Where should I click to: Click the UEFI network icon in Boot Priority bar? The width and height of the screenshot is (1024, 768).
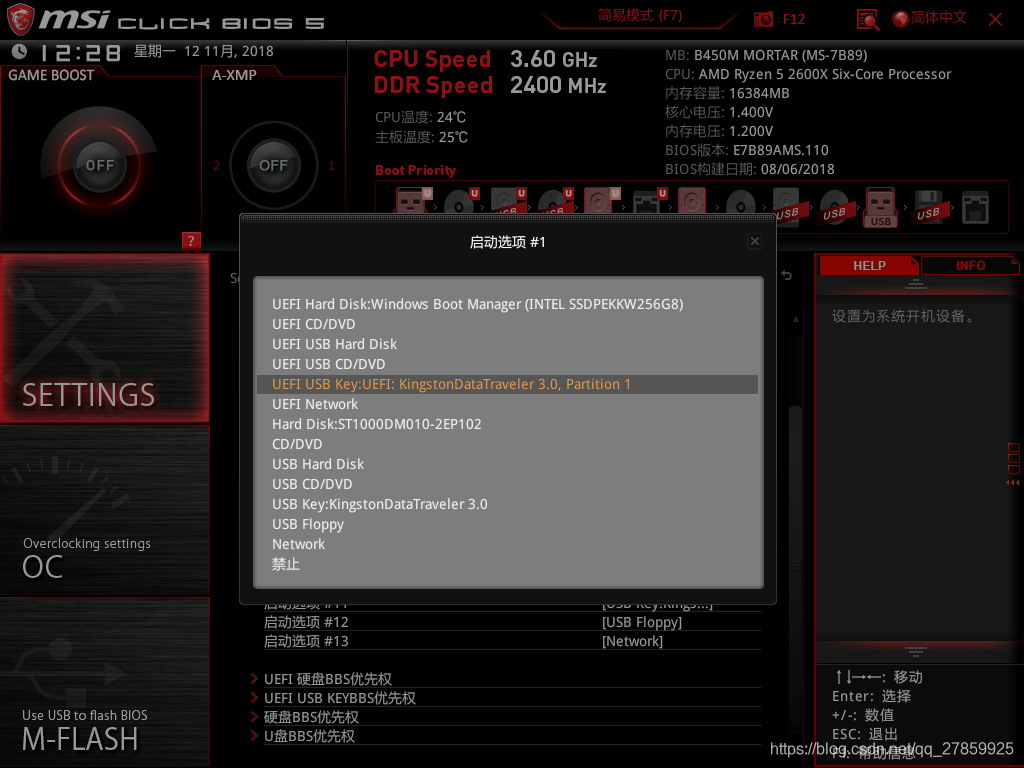[x=649, y=200]
